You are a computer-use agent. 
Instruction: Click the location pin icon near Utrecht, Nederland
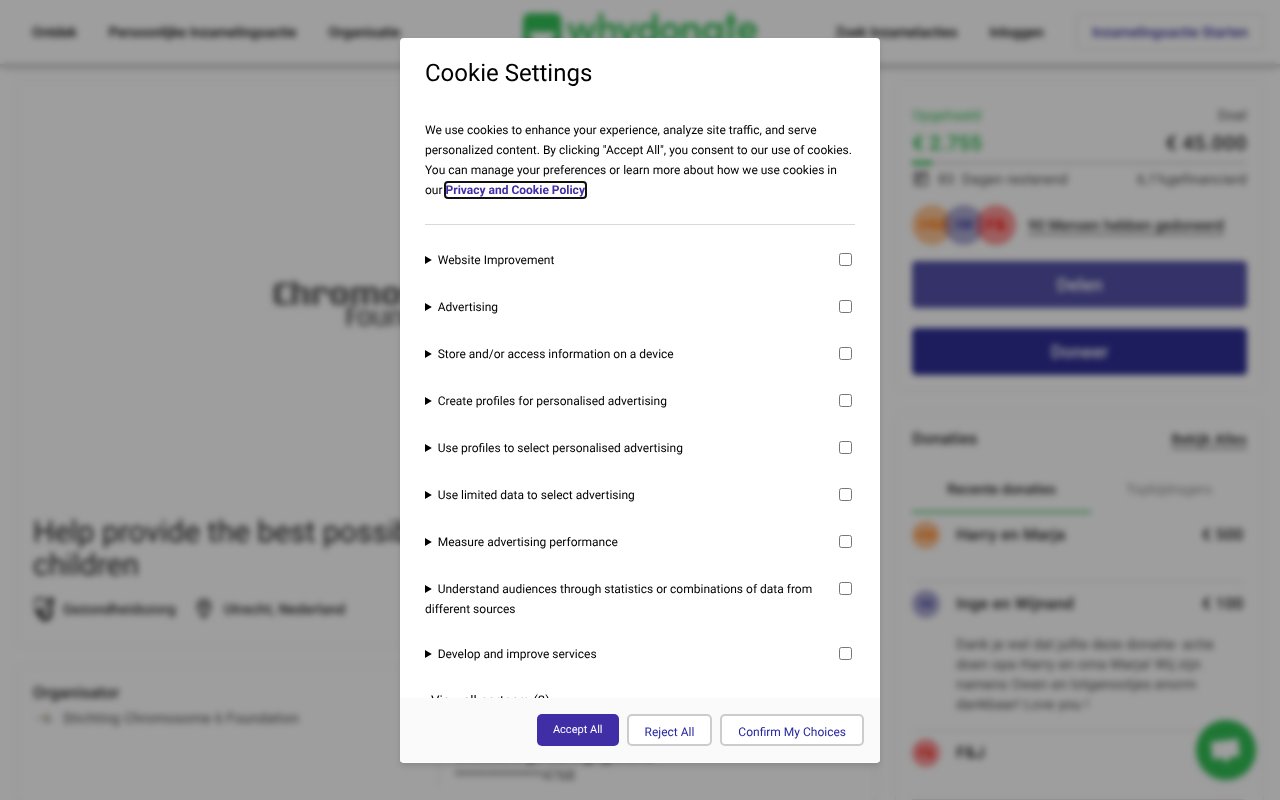(205, 608)
